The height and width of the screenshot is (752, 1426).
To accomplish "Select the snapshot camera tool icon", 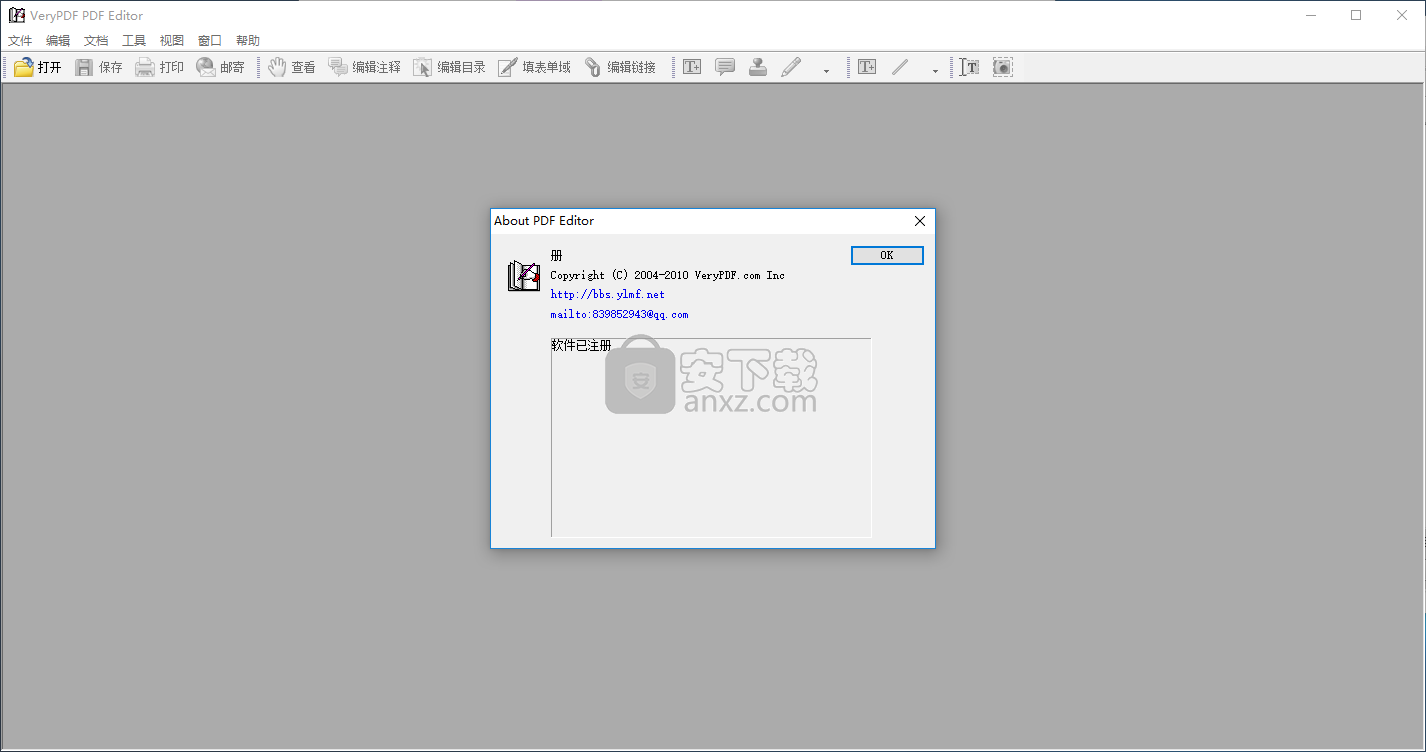I will pos(1003,67).
